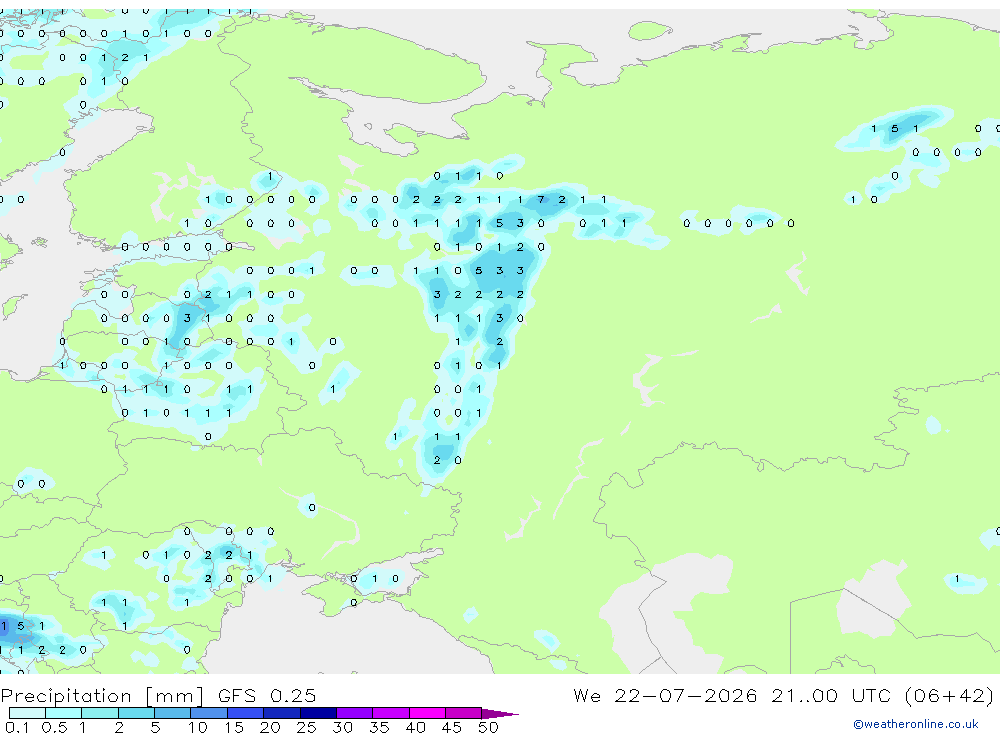Click the 'Precipitation [mm]' title text
This screenshot has height=733, width=1000.
click(102, 695)
